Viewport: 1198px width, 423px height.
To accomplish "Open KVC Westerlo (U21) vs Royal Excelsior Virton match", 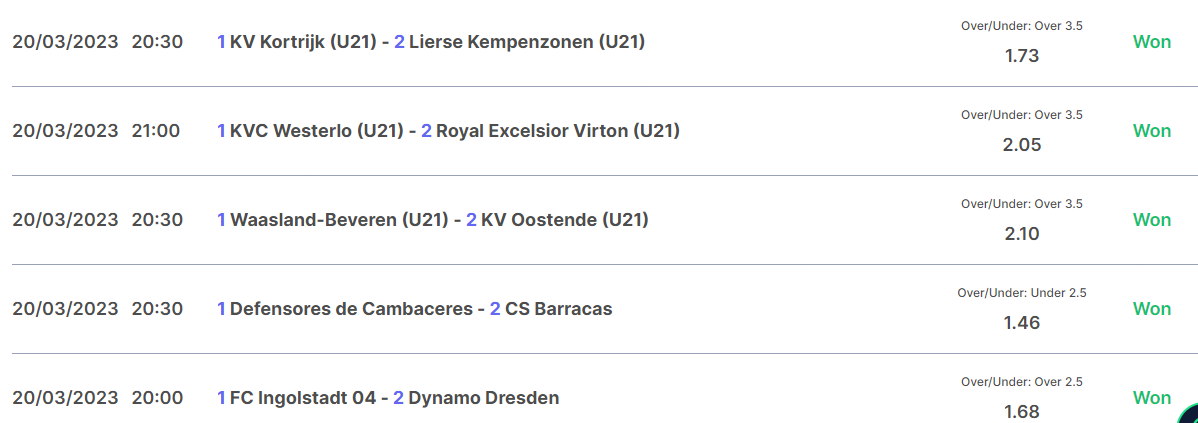I will point(448,131).
